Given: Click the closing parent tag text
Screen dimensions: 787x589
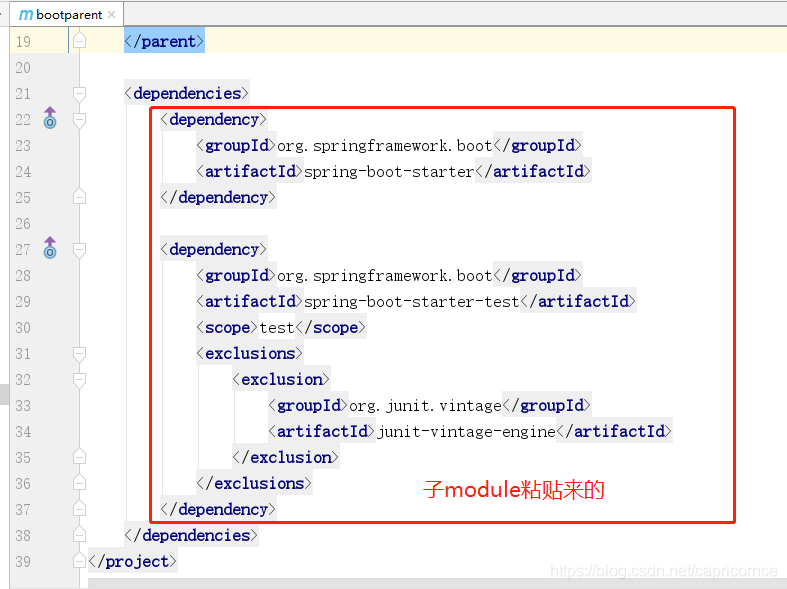Looking at the screenshot, I should [x=164, y=41].
